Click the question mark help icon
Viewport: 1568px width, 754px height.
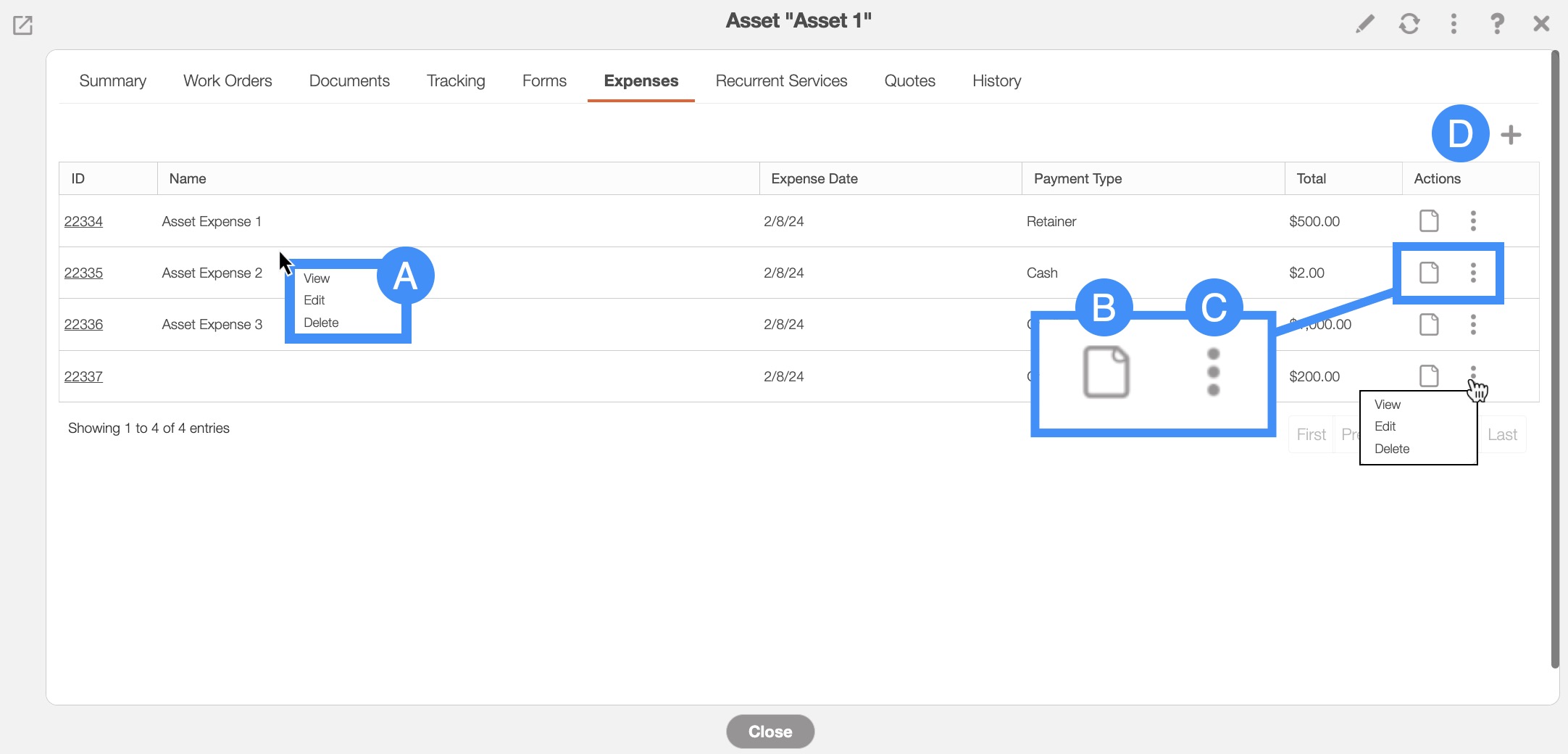pyautogui.click(x=1497, y=24)
